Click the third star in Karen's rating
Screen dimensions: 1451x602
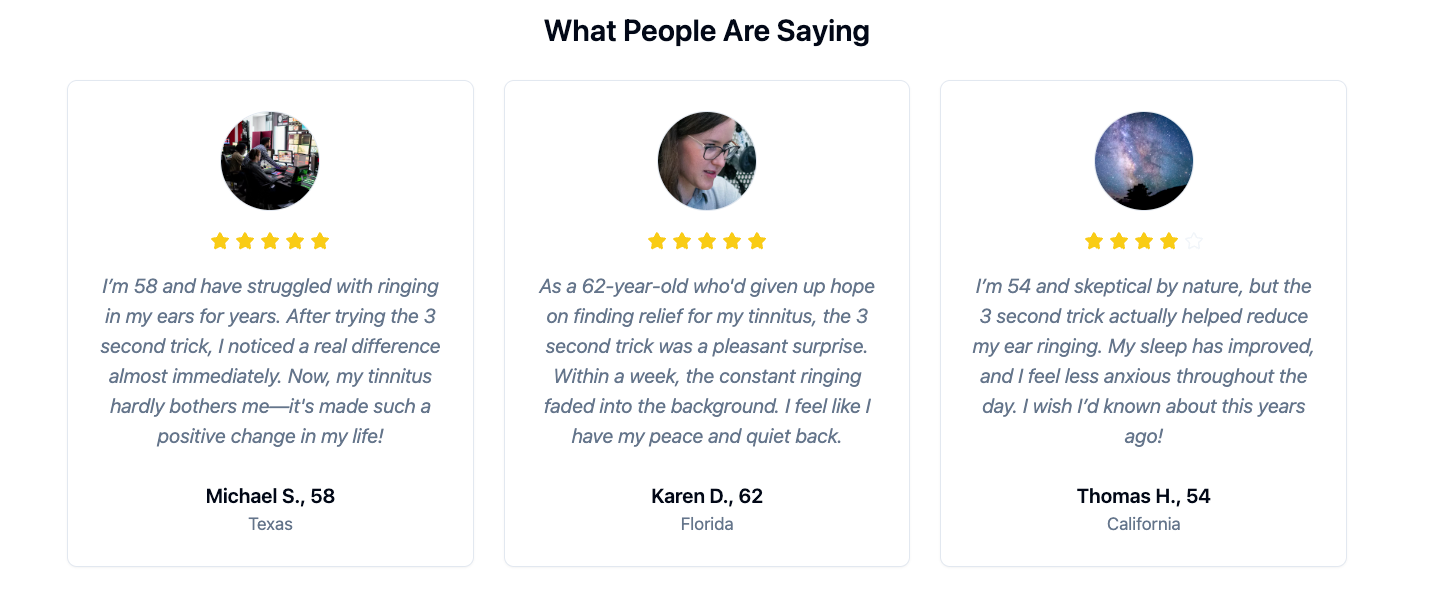pos(707,241)
